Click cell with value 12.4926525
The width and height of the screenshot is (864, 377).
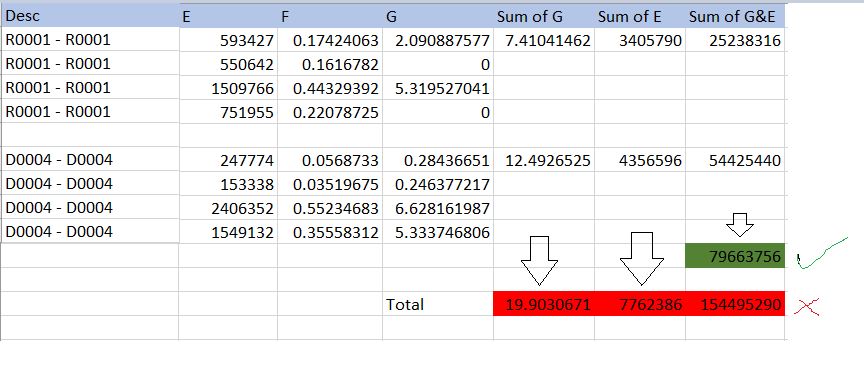click(544, 160)
